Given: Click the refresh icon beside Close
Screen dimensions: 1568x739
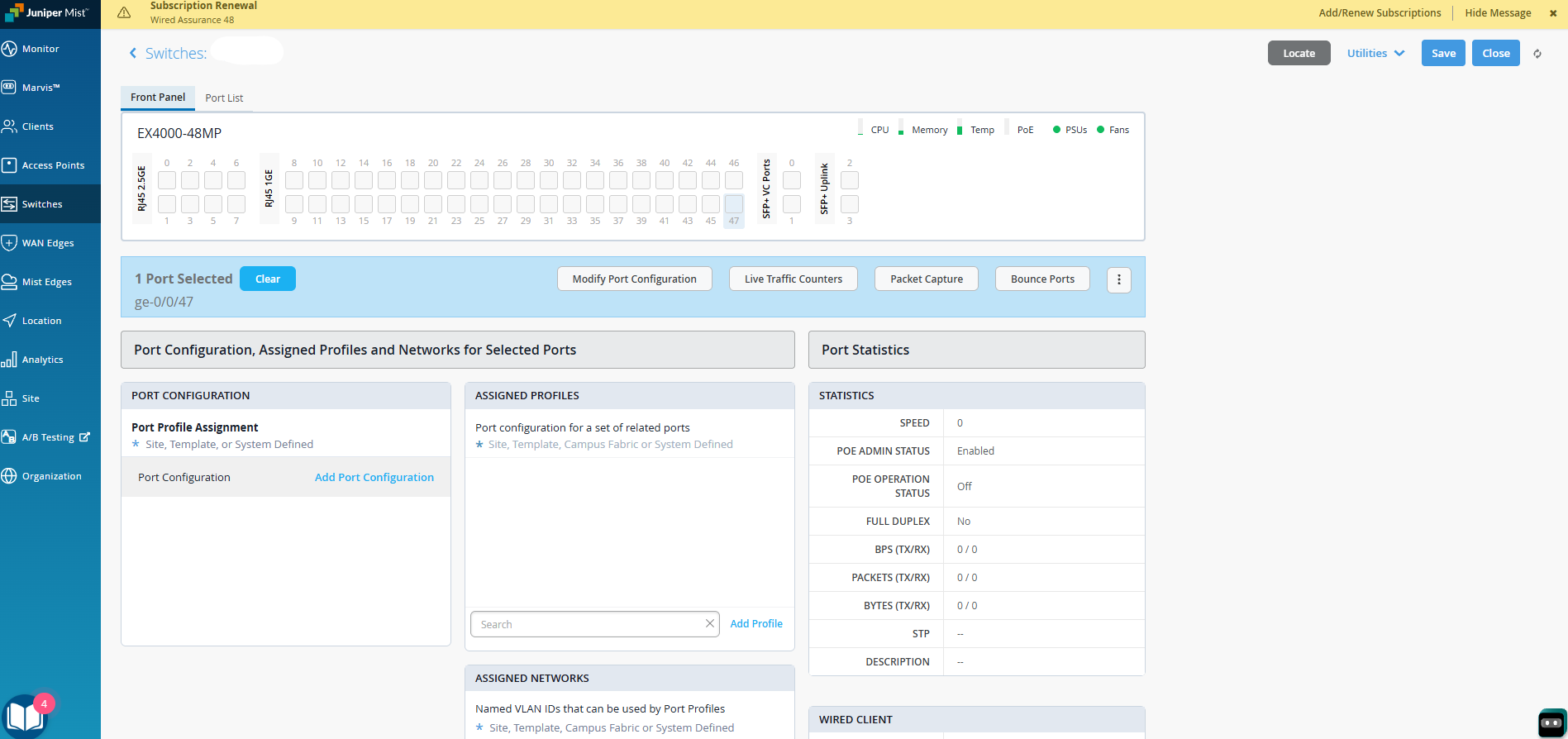Looking at the screenshot, I should click(1537, 54).
